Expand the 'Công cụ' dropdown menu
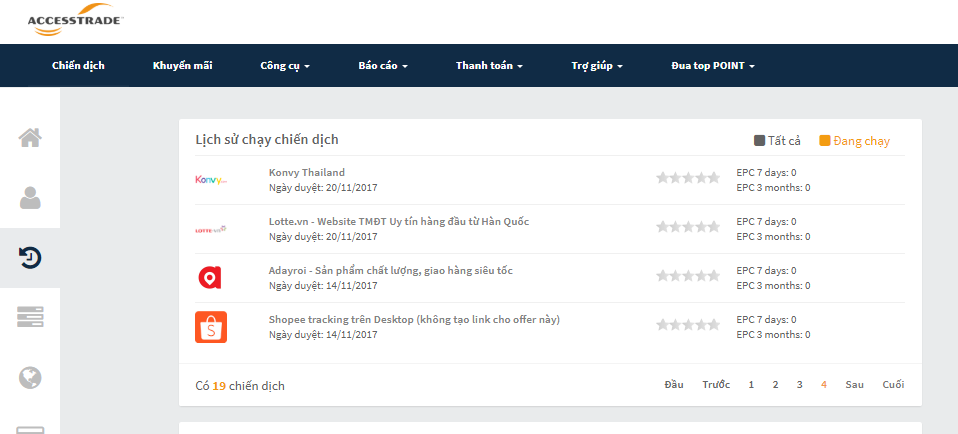The height and width of the screenshot is (434, 958). [285, 66]
